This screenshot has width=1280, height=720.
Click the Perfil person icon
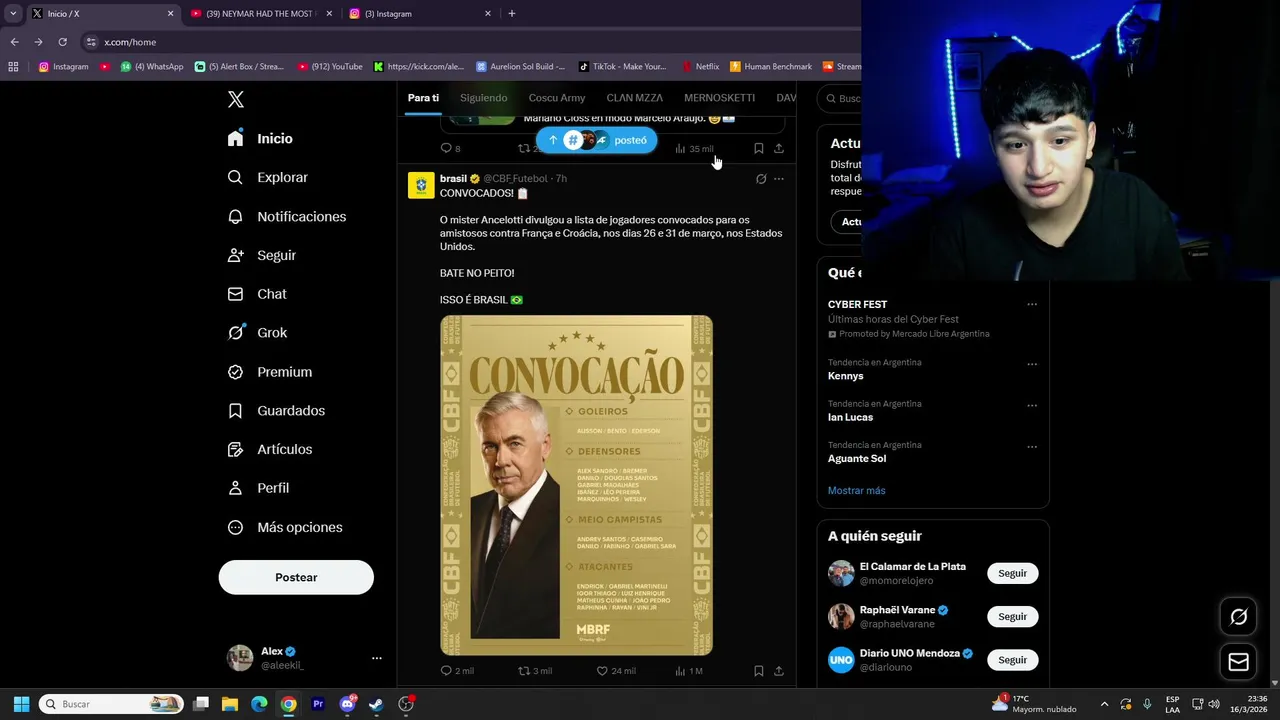point(235,488)
